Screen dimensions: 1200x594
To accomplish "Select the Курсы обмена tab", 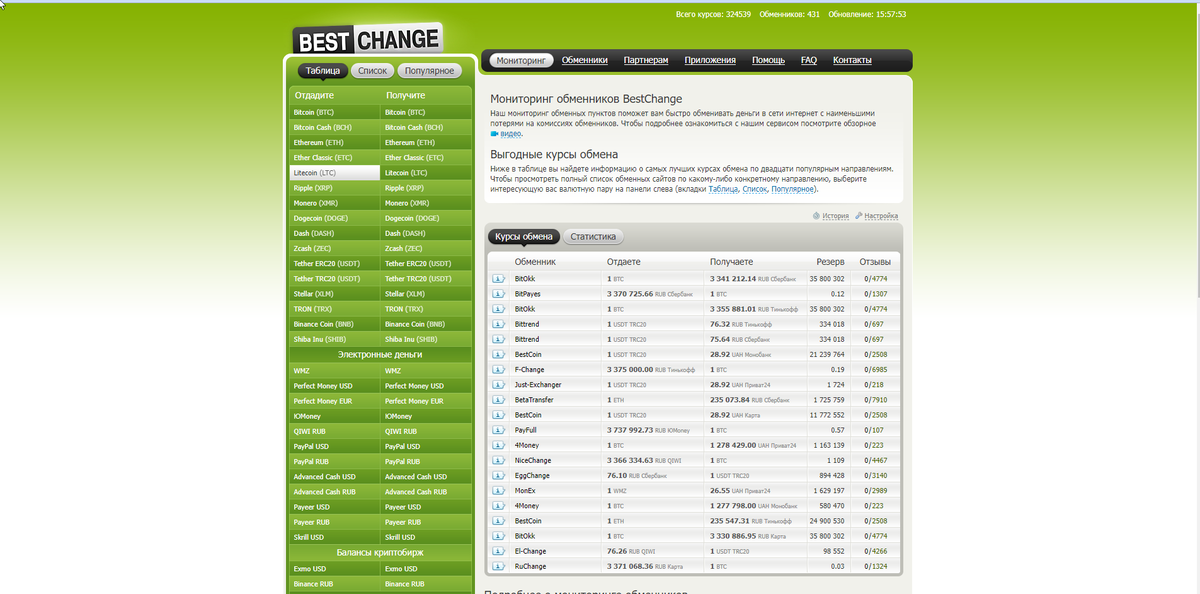I will click(524, 237).
